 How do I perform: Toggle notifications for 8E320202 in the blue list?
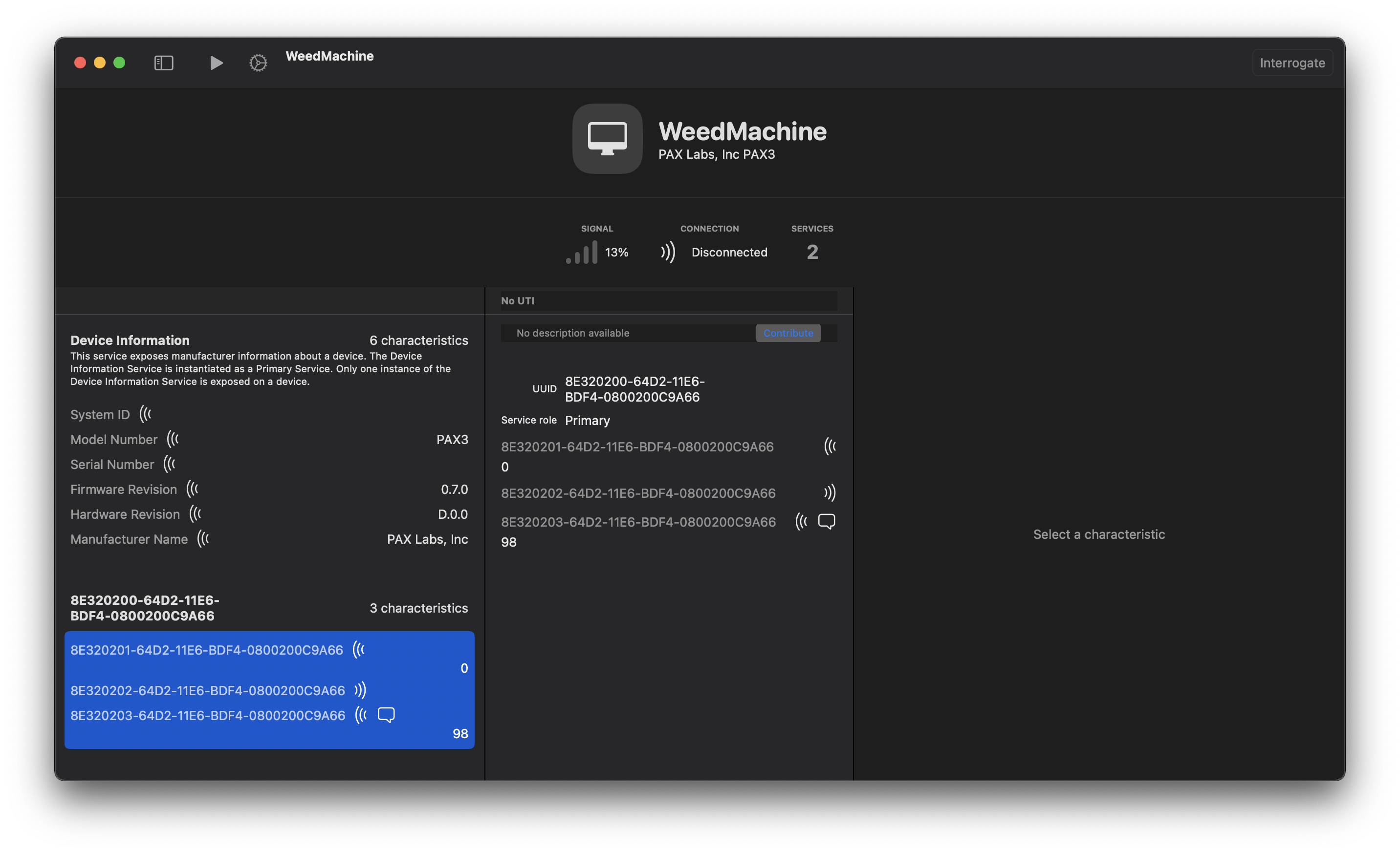(359, 690)
